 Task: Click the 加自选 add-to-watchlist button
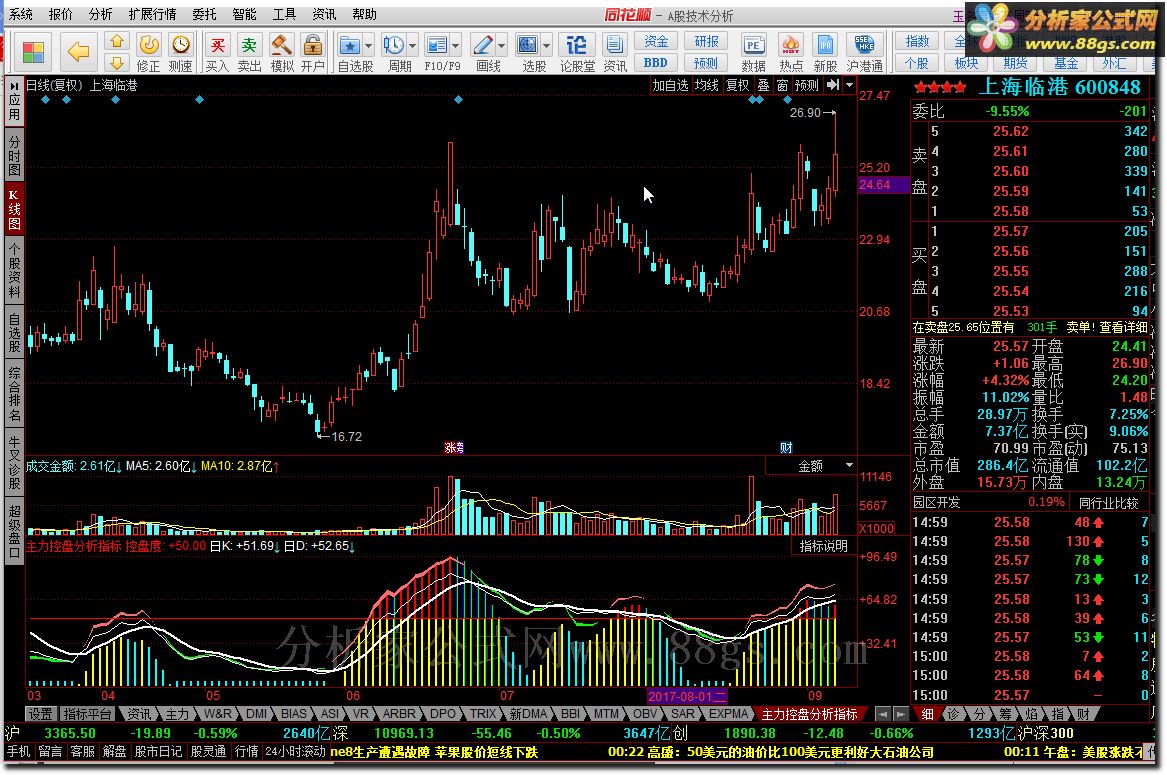pos(670,85)
